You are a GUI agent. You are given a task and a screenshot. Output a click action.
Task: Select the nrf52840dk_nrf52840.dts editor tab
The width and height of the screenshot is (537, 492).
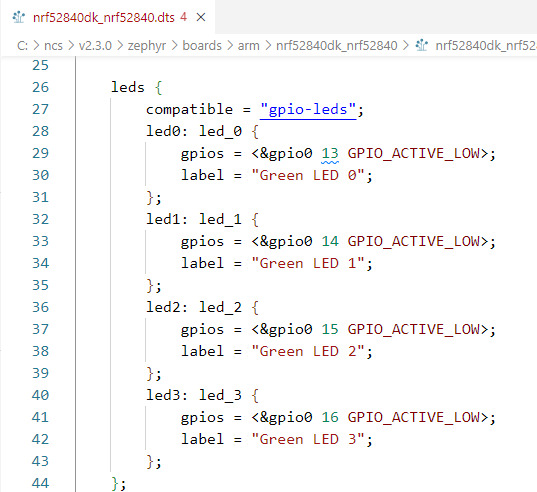108,17
